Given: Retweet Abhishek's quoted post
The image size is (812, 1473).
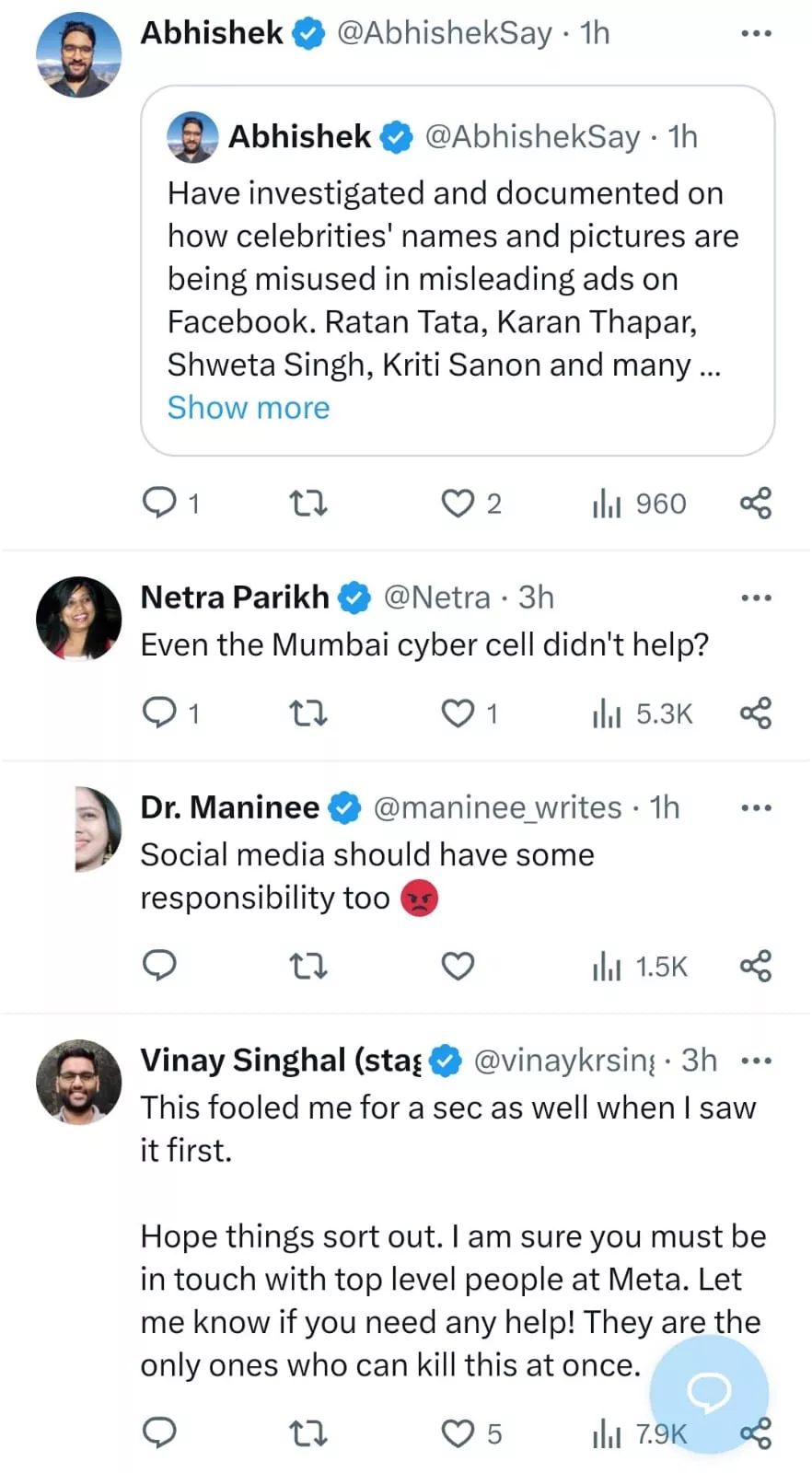Looking at the screenshot, I should [307, 504].
